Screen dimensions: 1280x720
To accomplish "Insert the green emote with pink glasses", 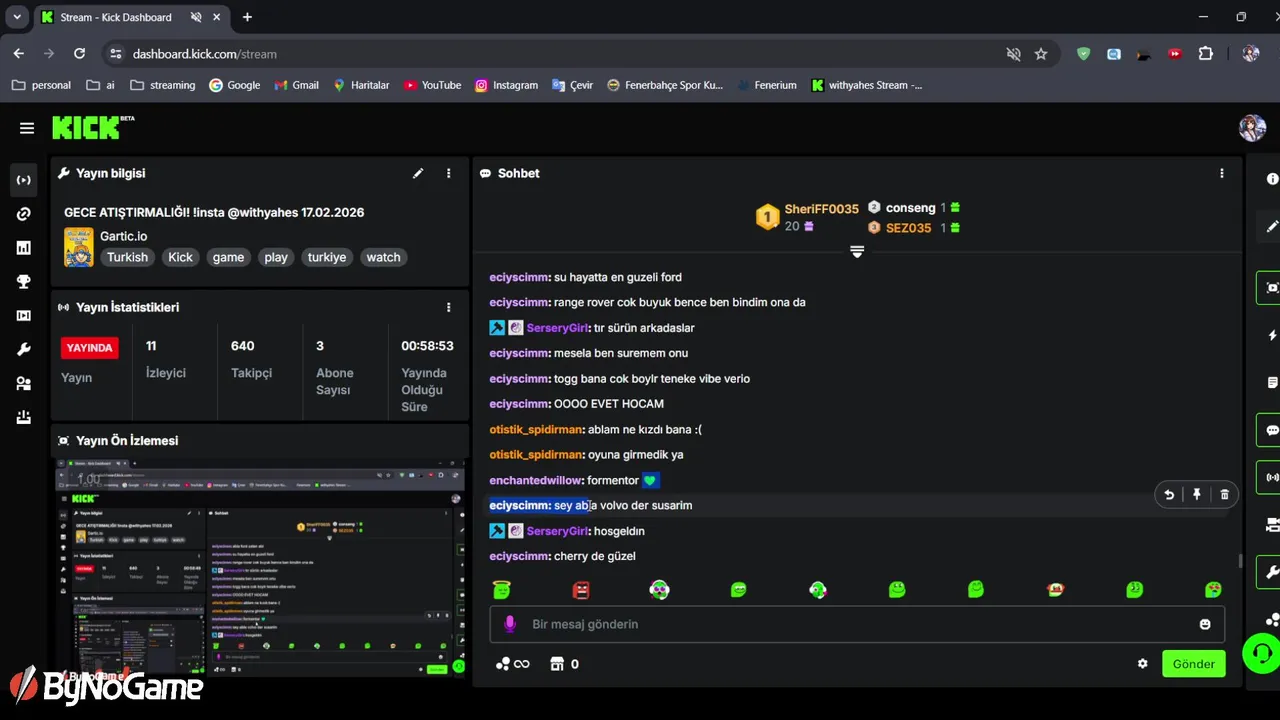I will coord(660,590).
